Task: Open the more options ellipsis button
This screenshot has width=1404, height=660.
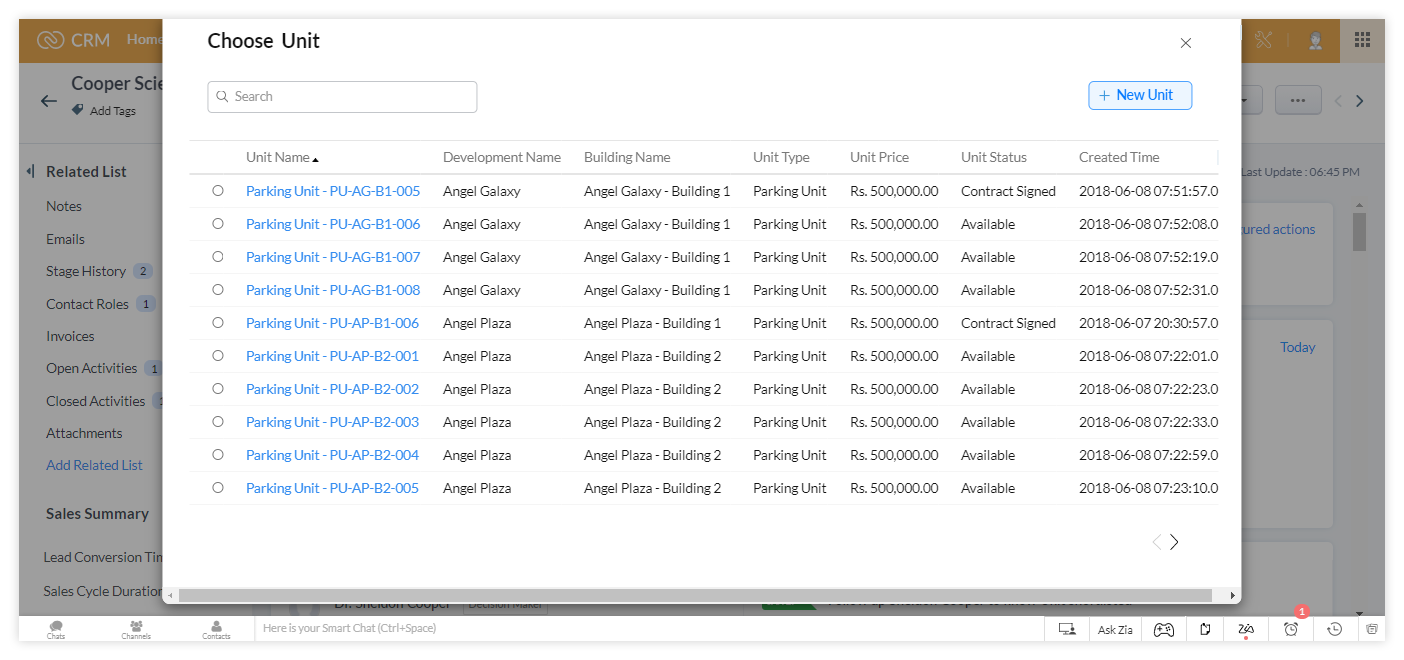Action: (1298, 100)
